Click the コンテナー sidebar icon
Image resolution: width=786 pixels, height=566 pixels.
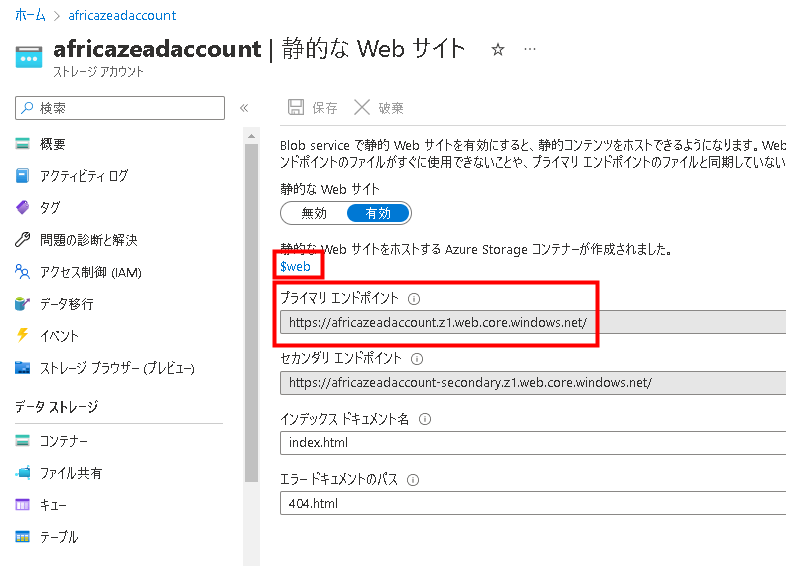tap(23, 441)
